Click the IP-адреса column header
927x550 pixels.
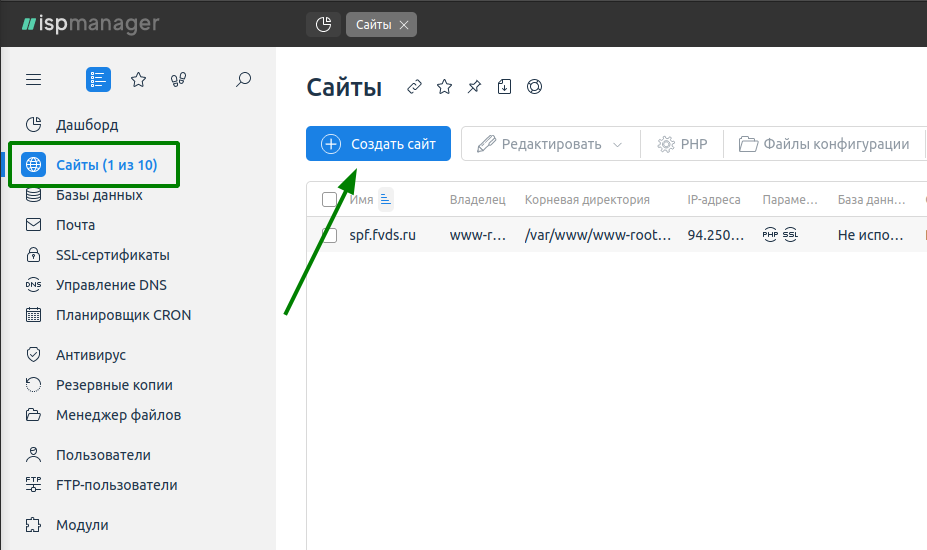pyautogui.click(x=714, y=200)
